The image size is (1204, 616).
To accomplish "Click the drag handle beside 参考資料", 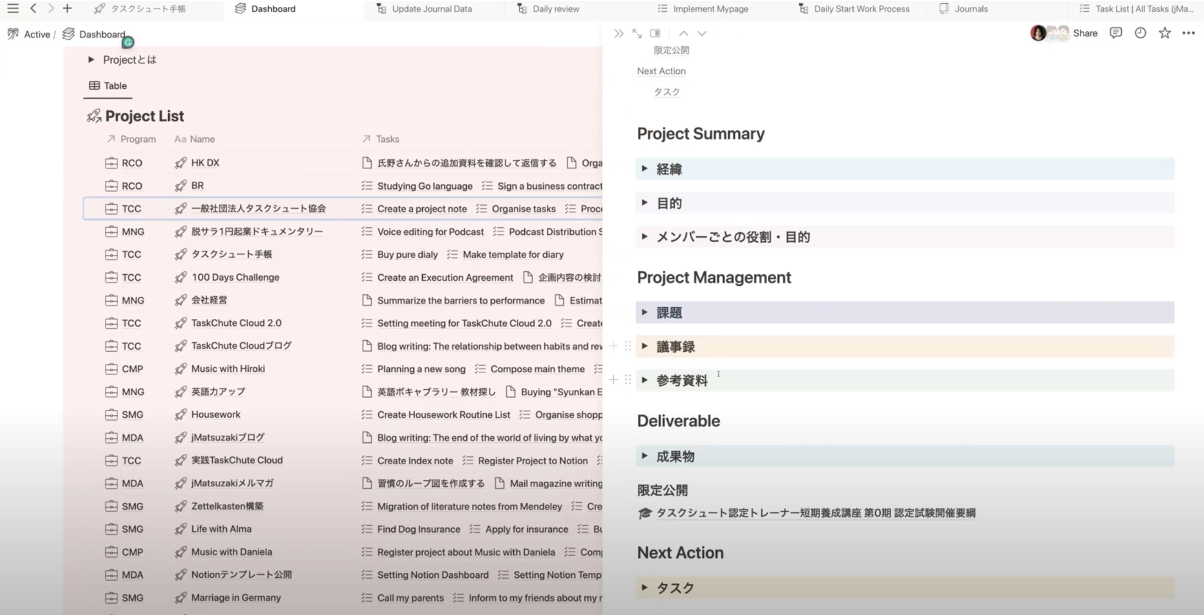I will (628, 380).
